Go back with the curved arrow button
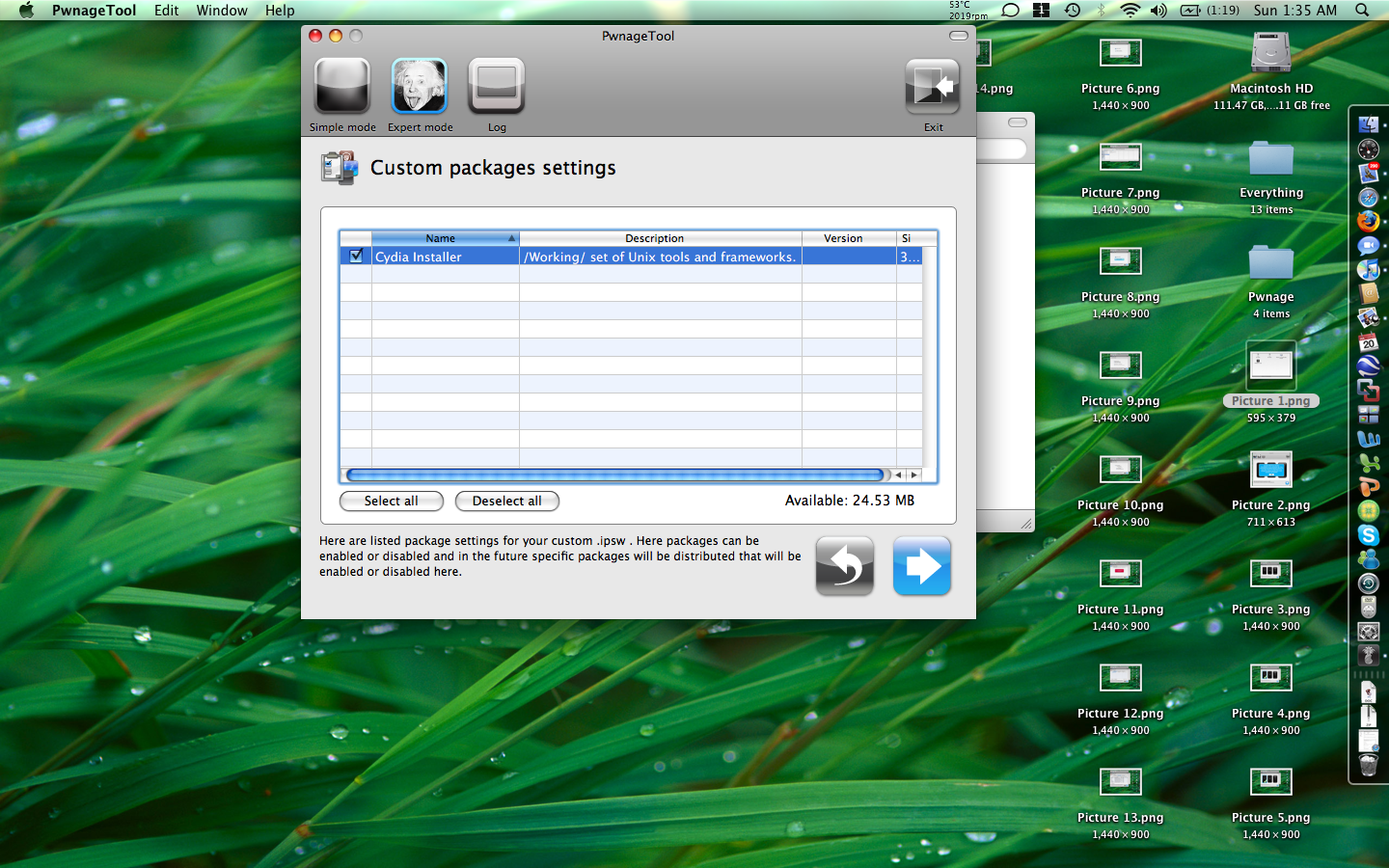 tap(845, 566)
